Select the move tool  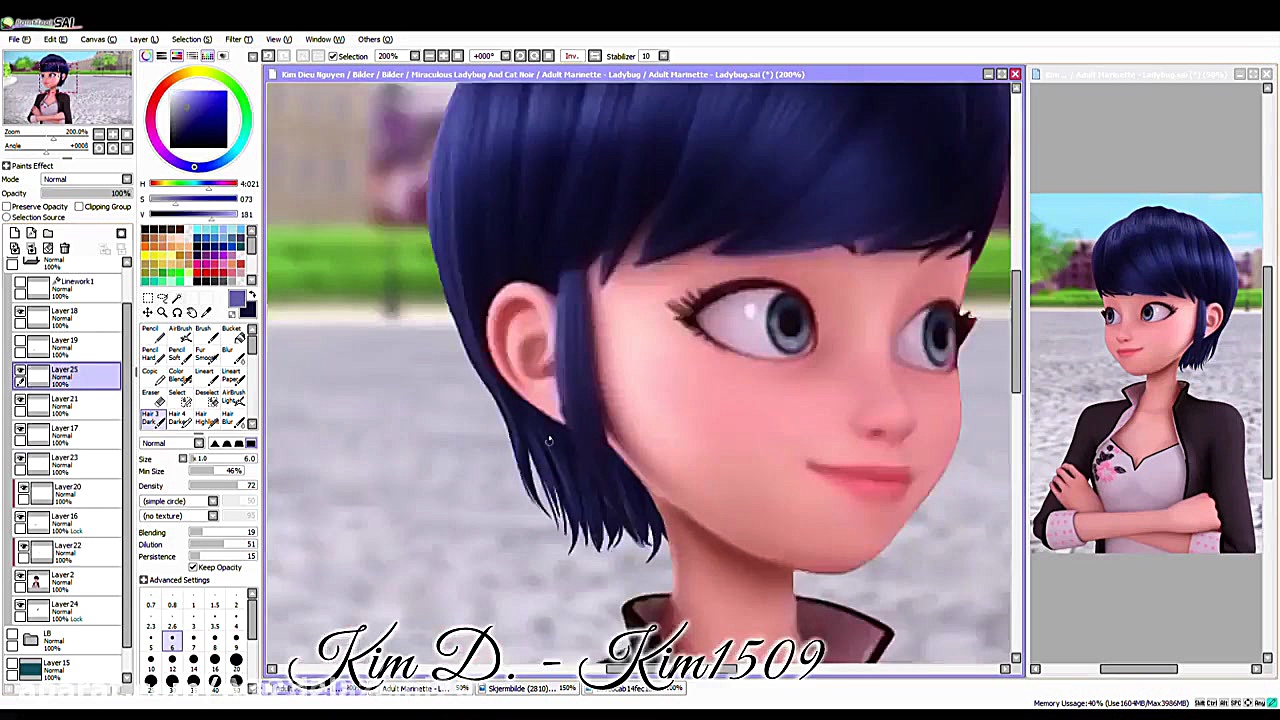pyautogui.click(x=148, y=313)
